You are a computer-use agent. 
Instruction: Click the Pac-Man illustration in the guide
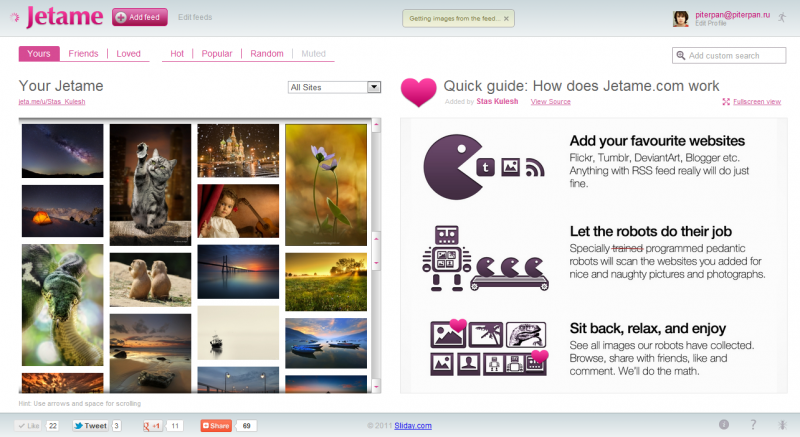click(x=452, y=167)
